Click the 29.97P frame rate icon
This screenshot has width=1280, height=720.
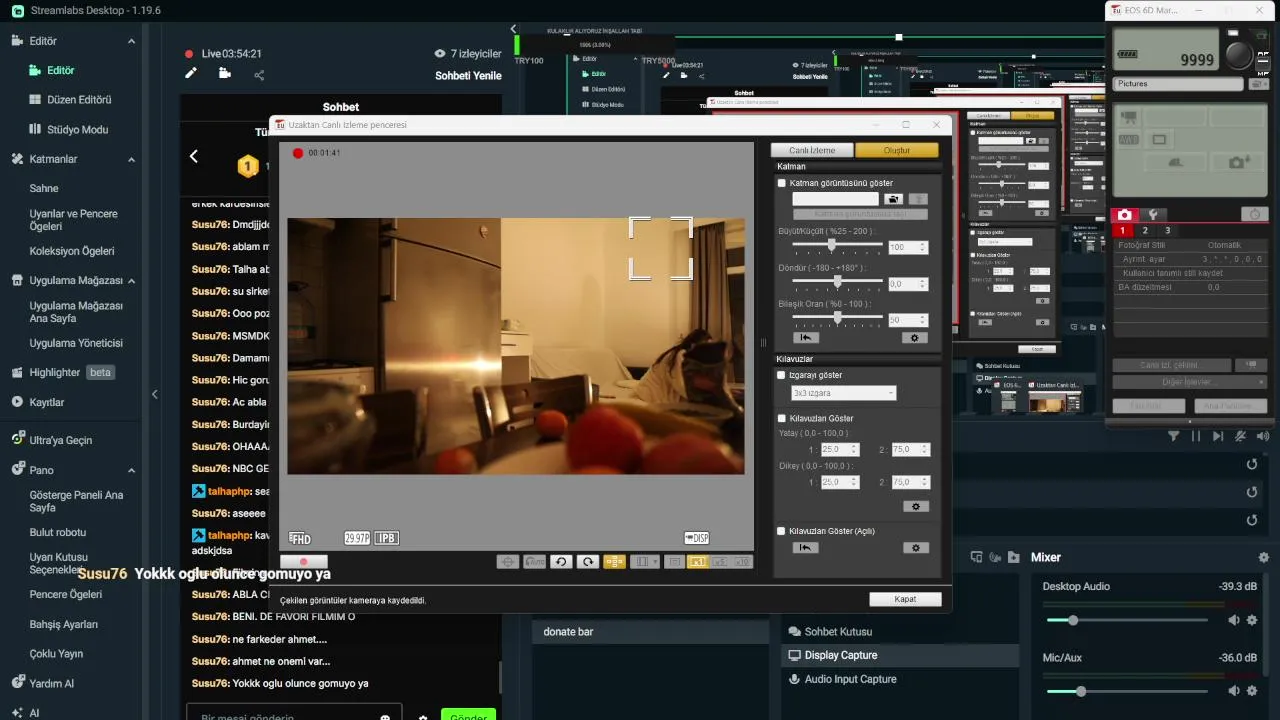(x=357, y=538)
